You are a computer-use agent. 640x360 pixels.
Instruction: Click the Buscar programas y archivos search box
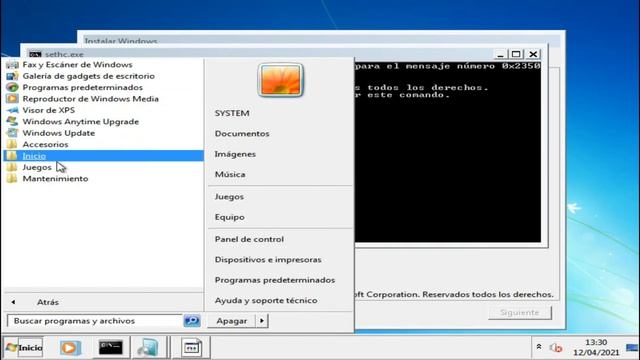[95, 321]
